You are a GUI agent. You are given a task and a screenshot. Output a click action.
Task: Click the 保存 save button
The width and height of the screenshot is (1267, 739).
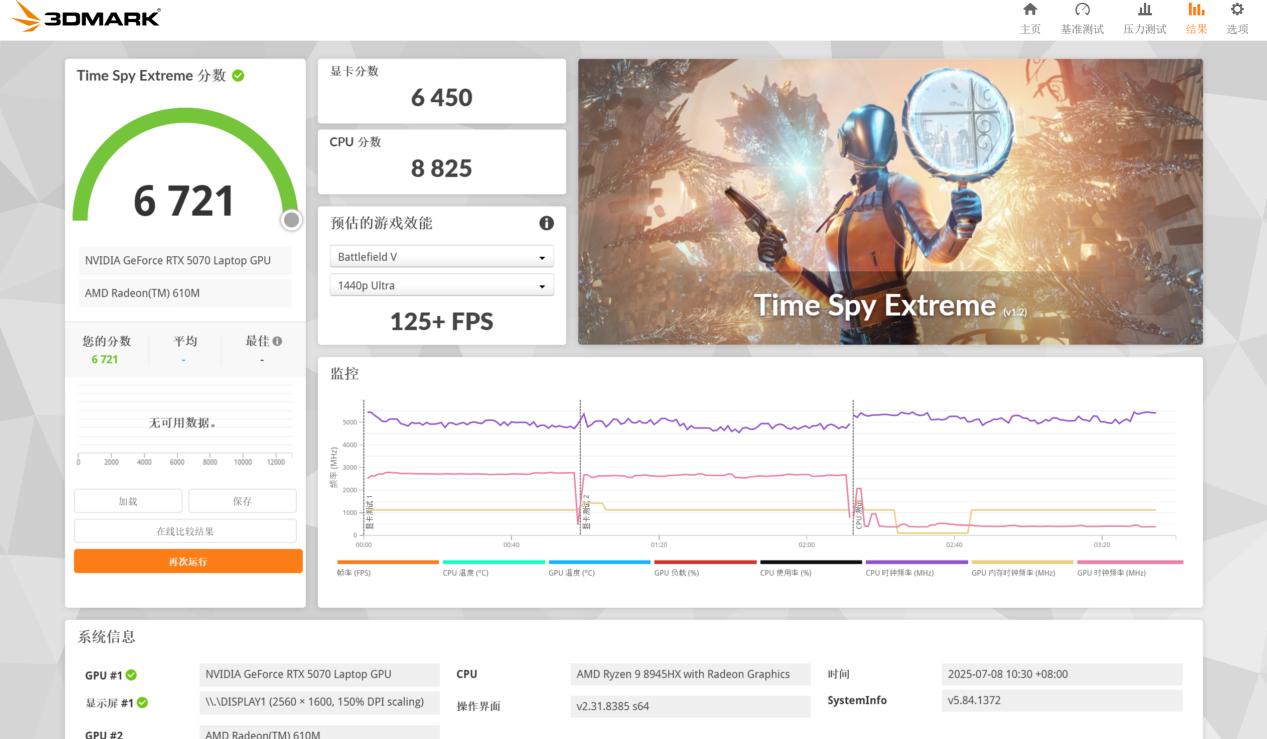click(x=242, y=501)
